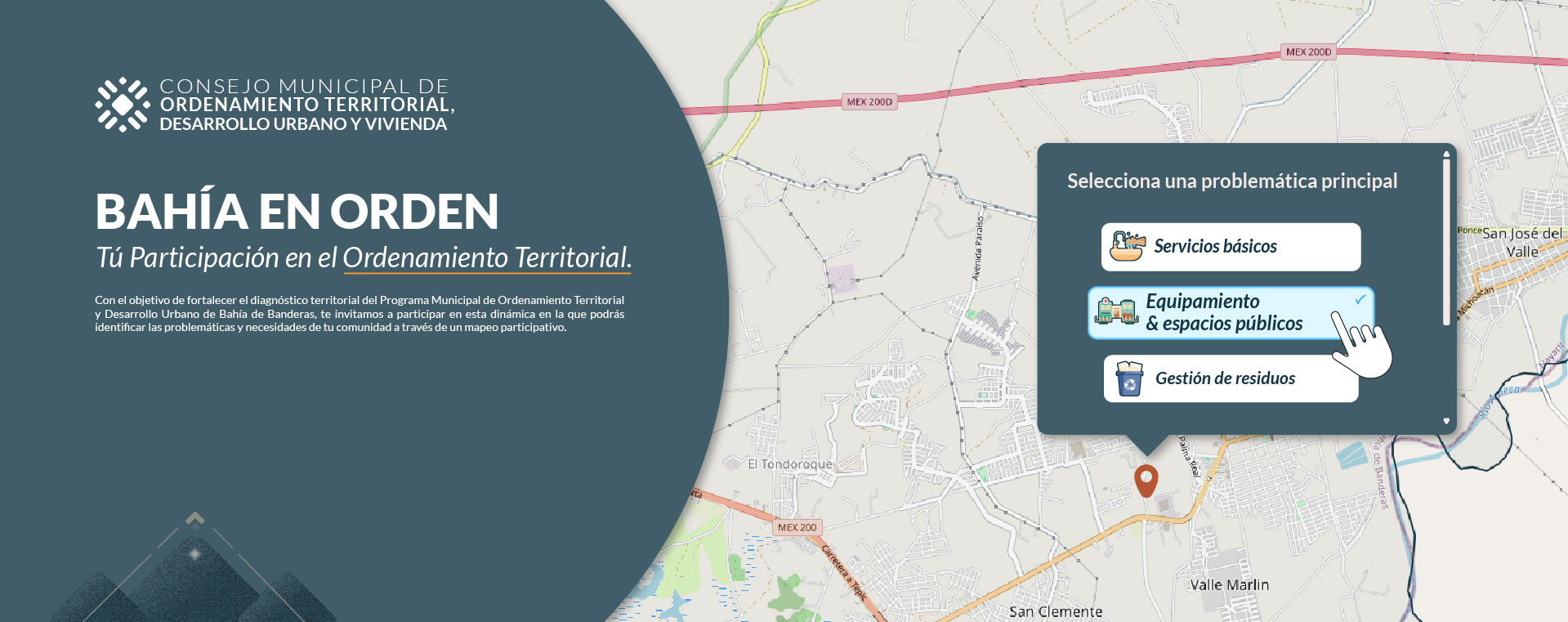Select the Gestión de residuos option
1568x622 pixels.
pyautogui.click(x=1231, y=378)
